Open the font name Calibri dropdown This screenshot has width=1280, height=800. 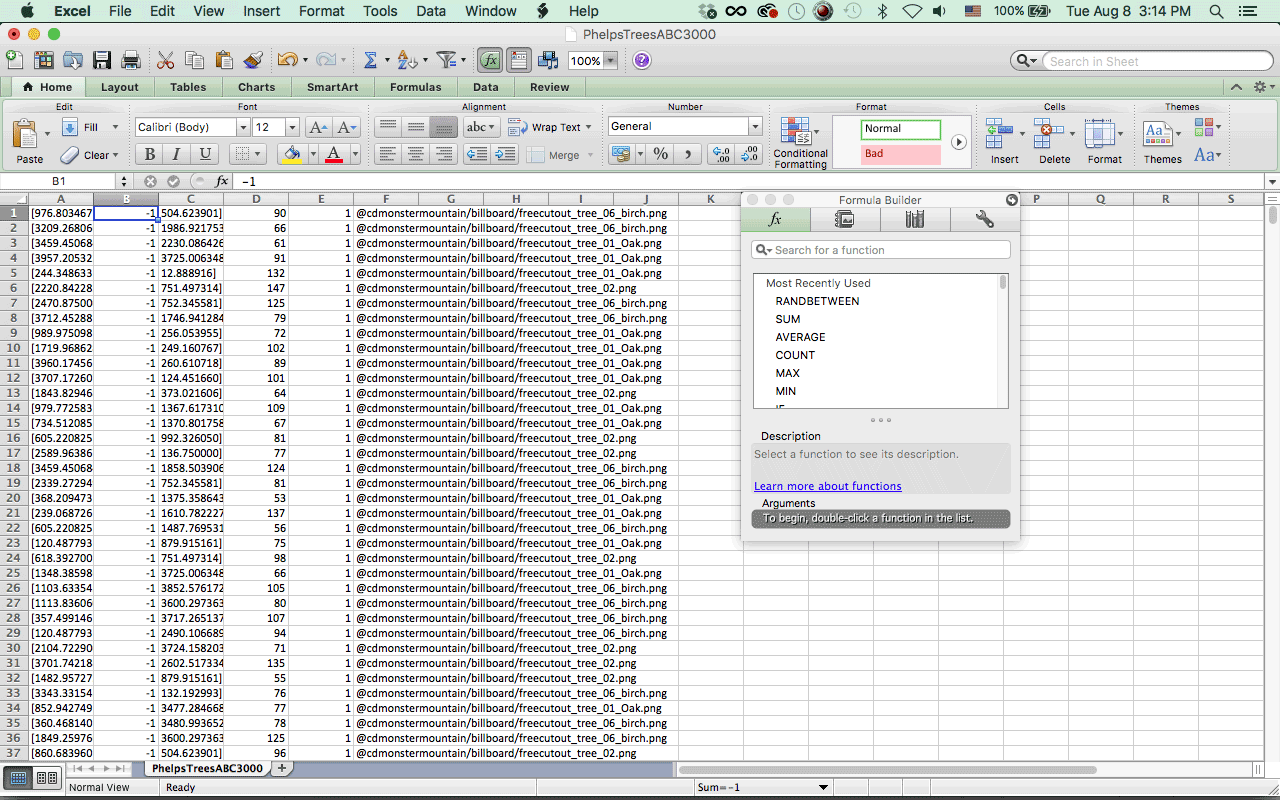click(243, 127)
